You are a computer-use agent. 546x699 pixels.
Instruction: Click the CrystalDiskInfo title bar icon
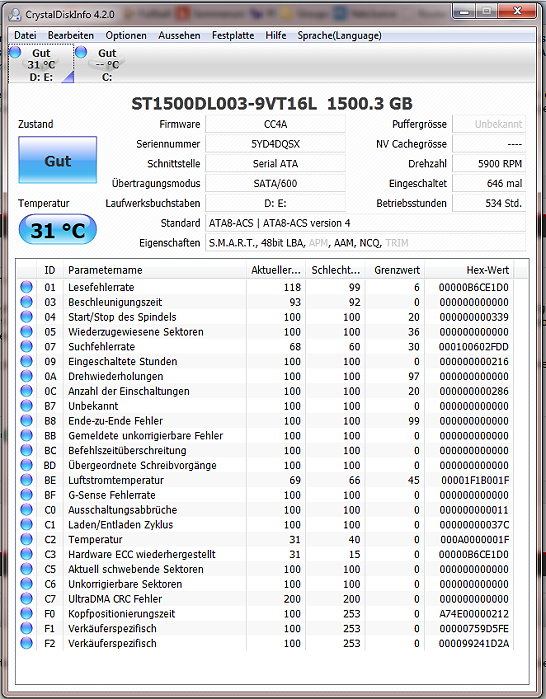[15, 14]
